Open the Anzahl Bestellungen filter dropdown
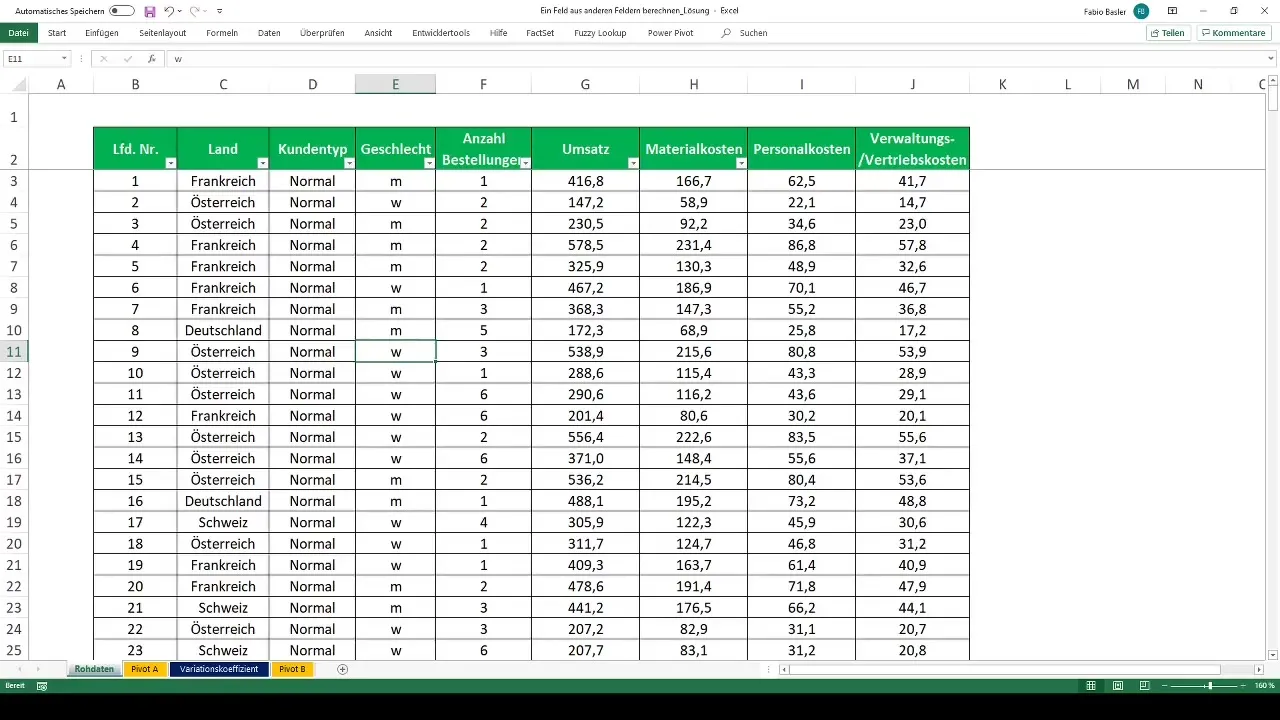1280x720 pixels. tap(525, 162)
